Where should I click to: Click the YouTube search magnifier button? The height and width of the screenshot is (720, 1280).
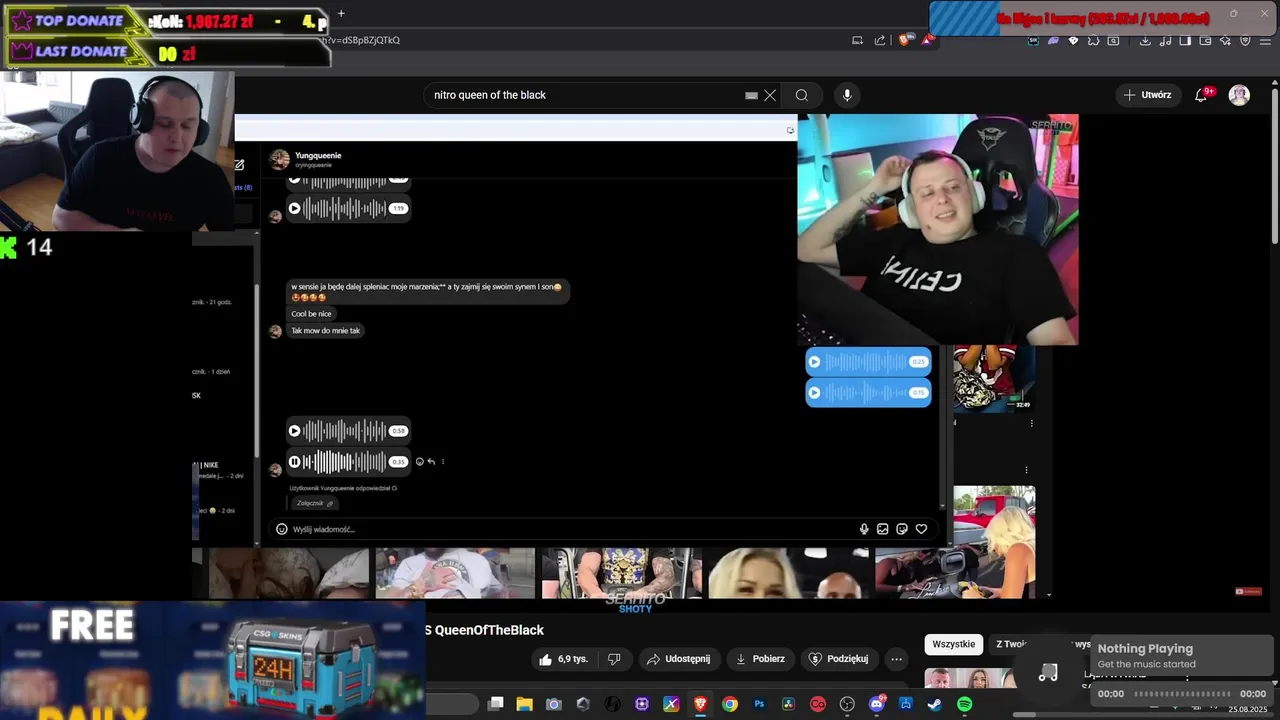point(802,95)
